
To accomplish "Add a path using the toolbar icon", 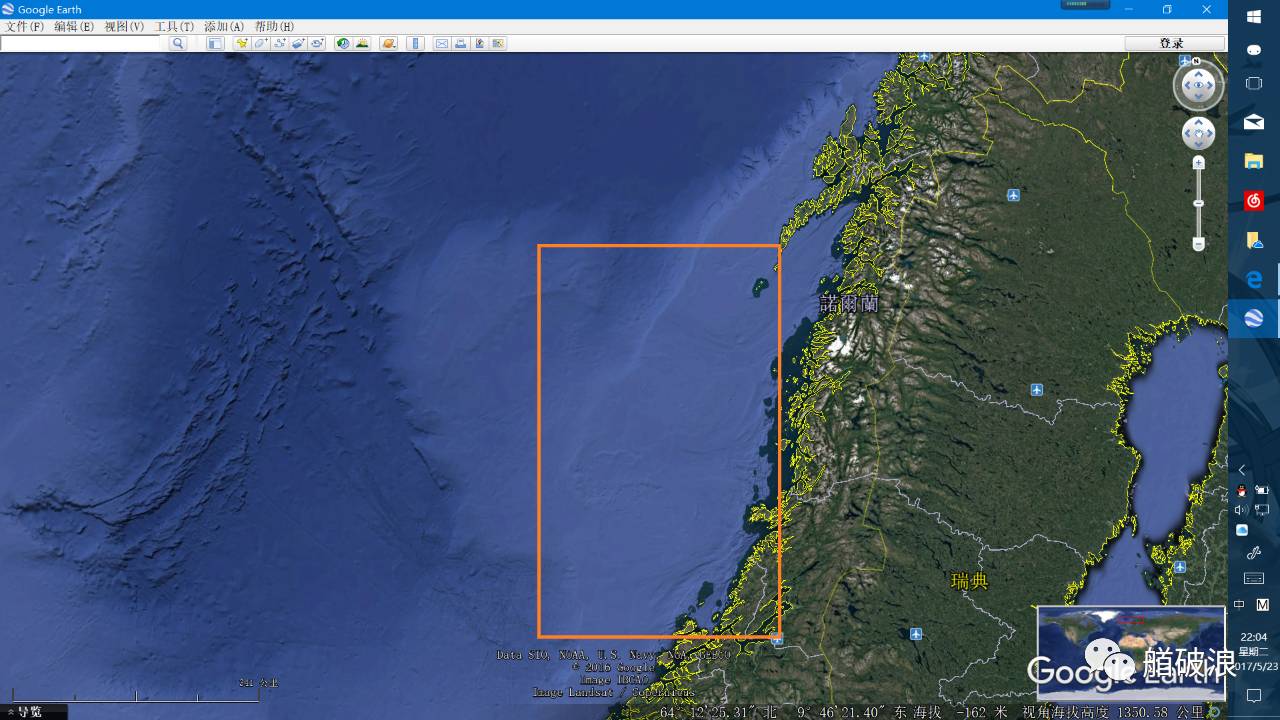I will tap(280, 43).
